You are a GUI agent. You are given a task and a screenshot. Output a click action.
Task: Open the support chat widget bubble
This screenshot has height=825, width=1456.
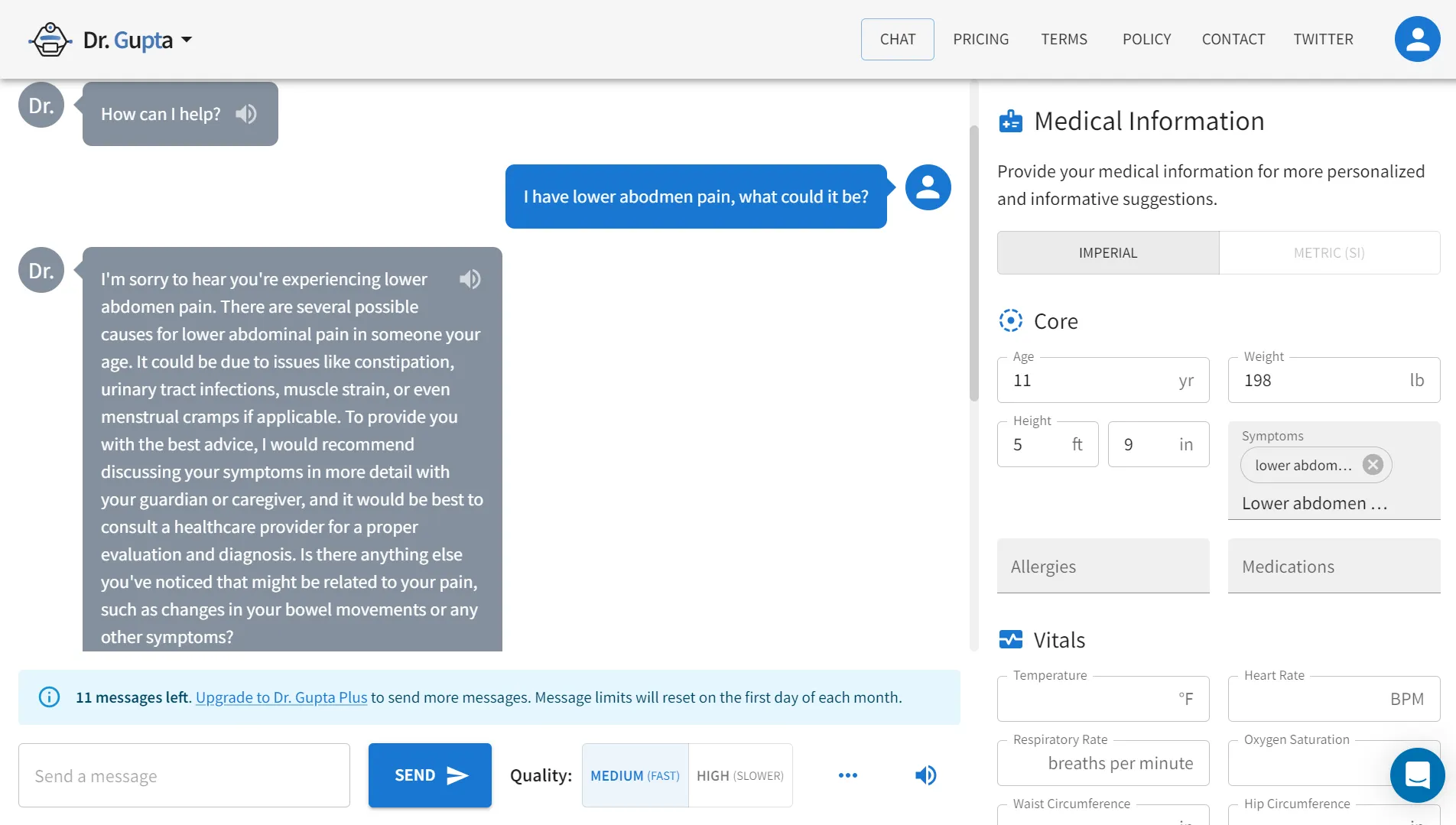coord(1417,775)
